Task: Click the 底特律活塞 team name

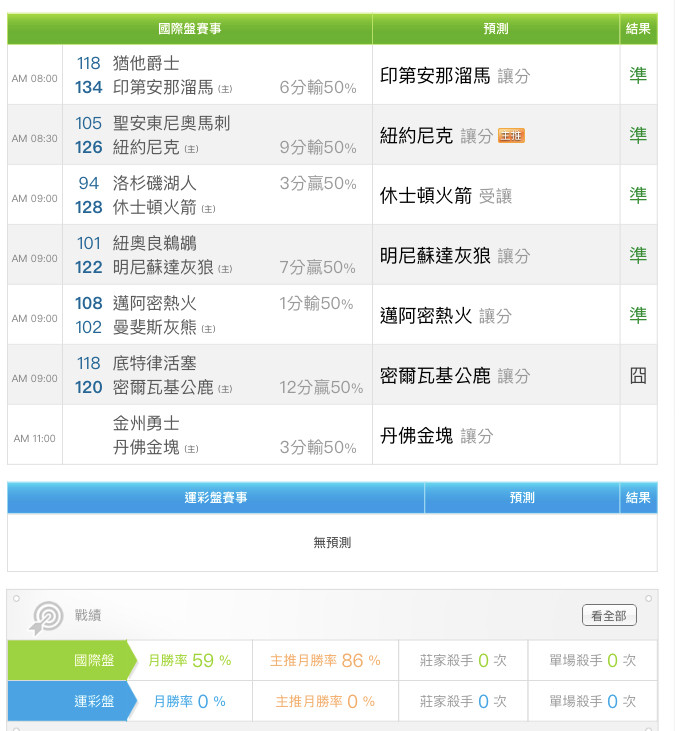Action: pos(154,363)
